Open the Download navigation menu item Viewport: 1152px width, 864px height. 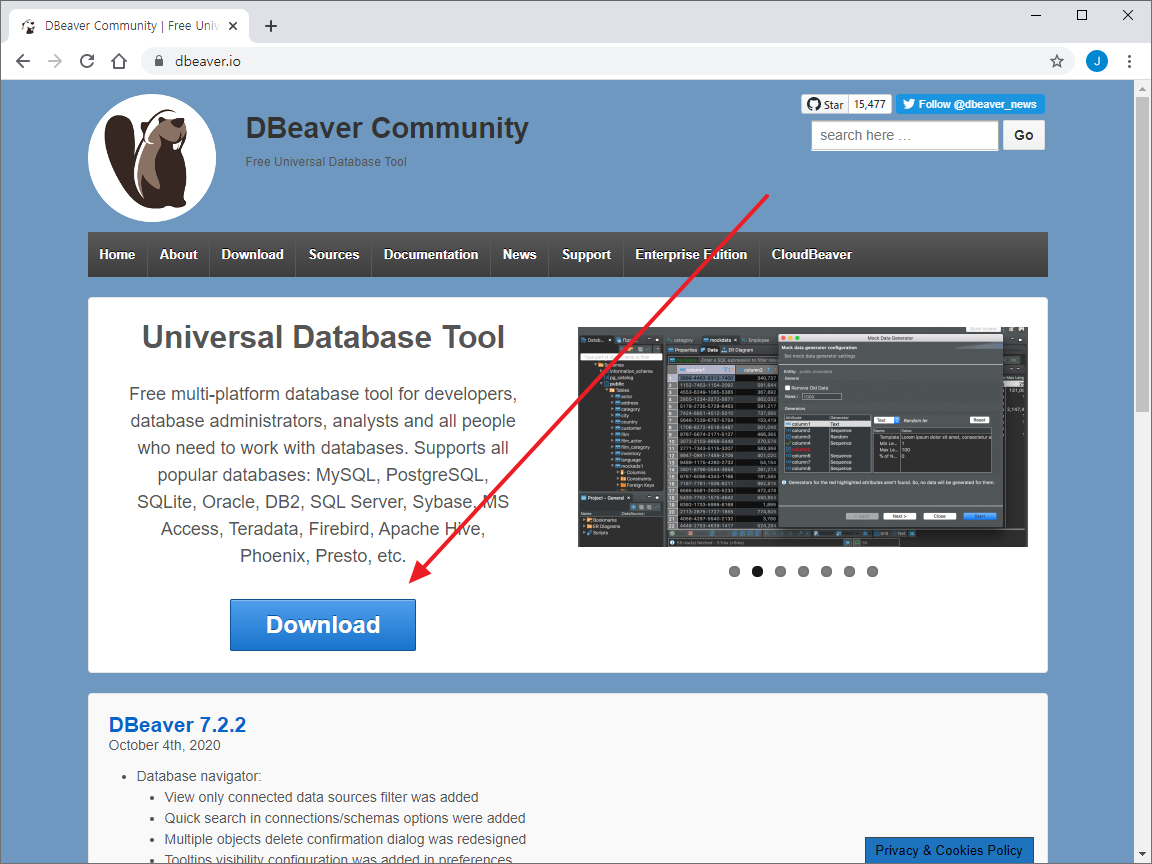tap(253, 254)
